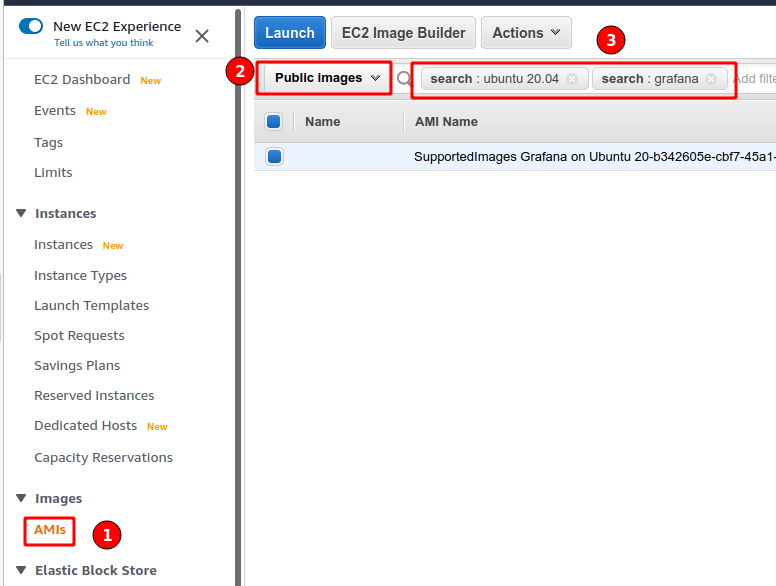The width and height of the screenshot is (776, 586).
Task: Close the New EC2 Experience banner
Action: pos(202,36)
